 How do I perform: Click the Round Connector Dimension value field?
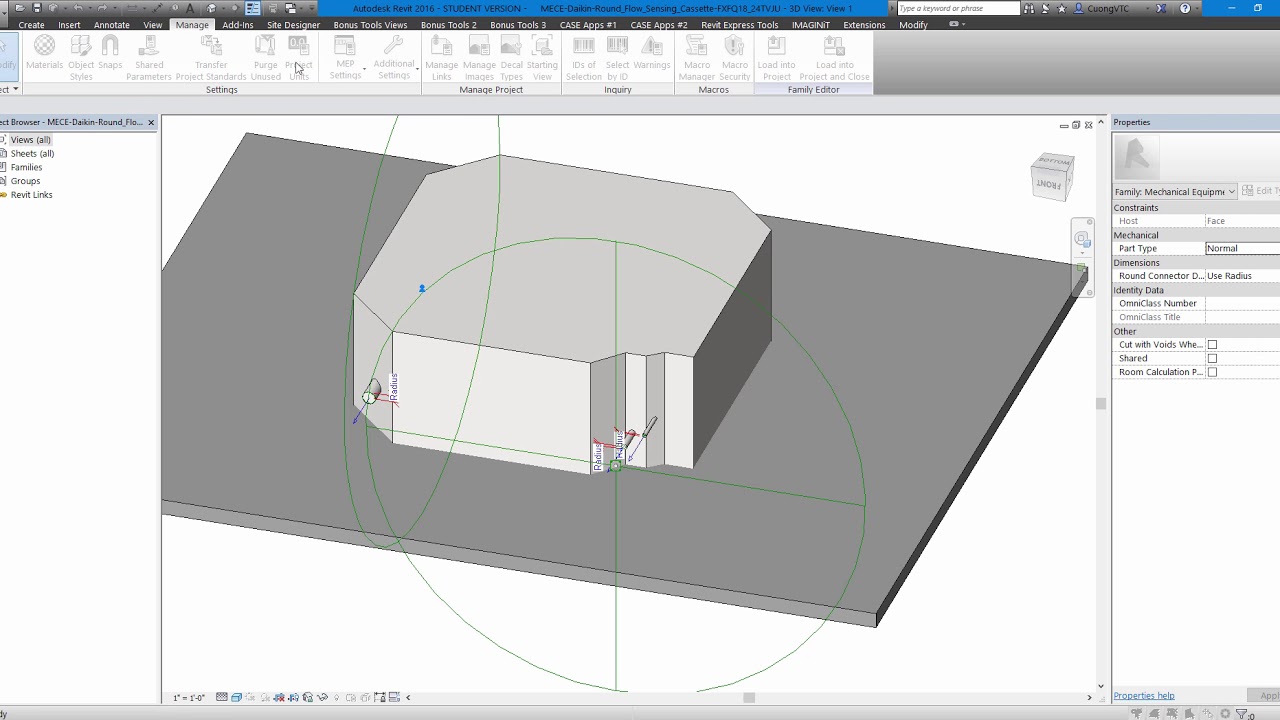(x=1242, y=276)
